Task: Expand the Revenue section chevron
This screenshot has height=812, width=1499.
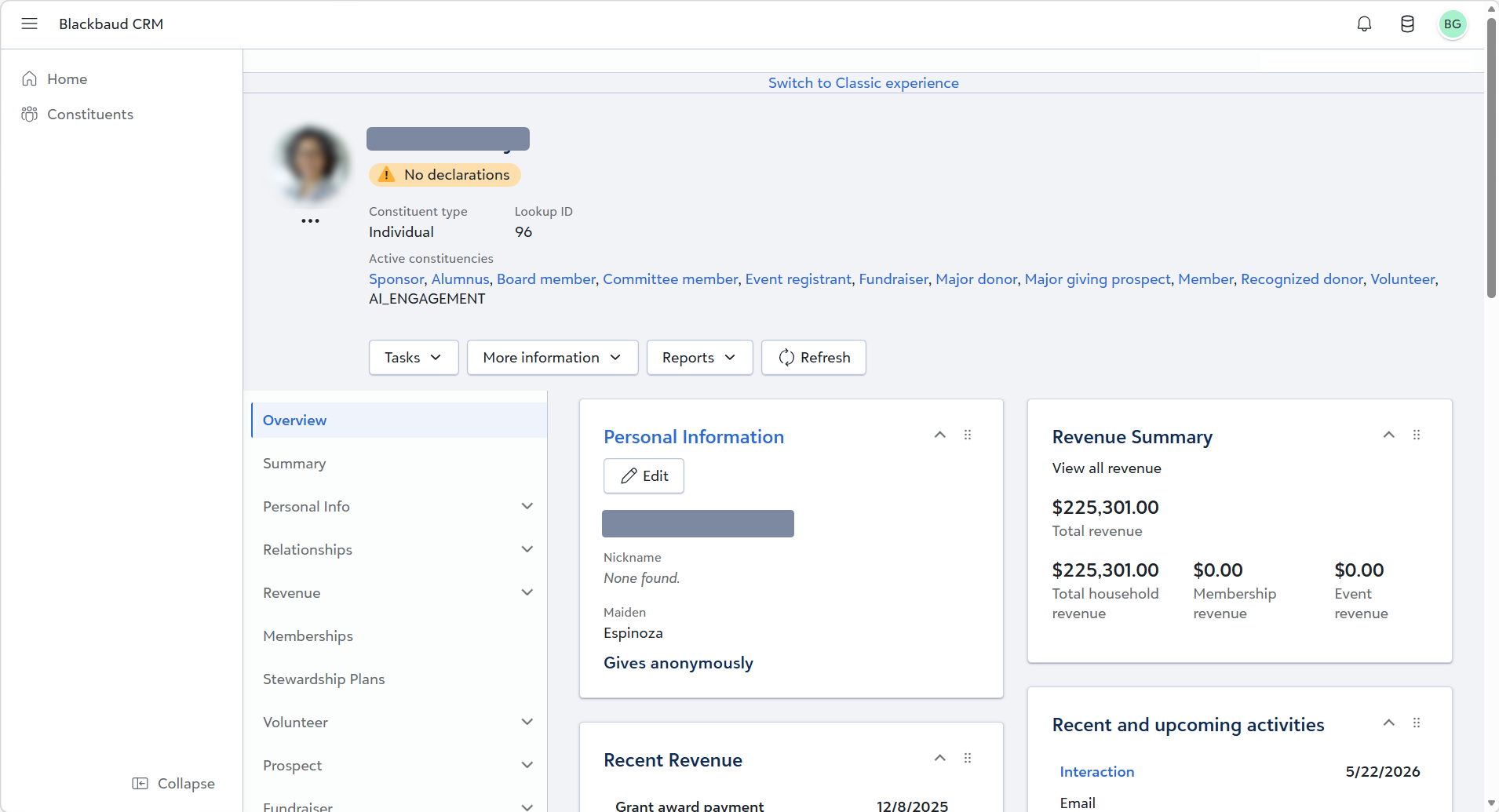Action: (x=527, y=592)
